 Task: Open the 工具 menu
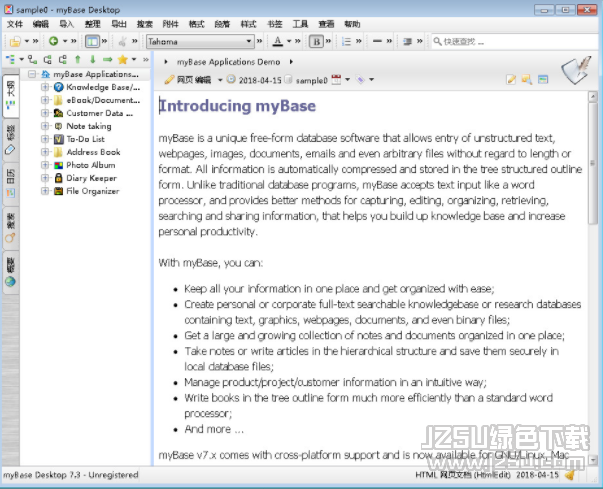point(300,24)
